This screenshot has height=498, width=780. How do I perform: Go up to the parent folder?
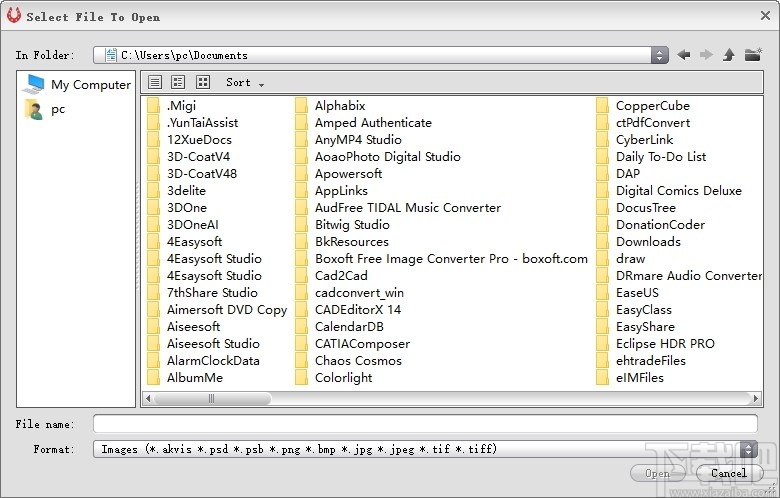click(729, 55)
